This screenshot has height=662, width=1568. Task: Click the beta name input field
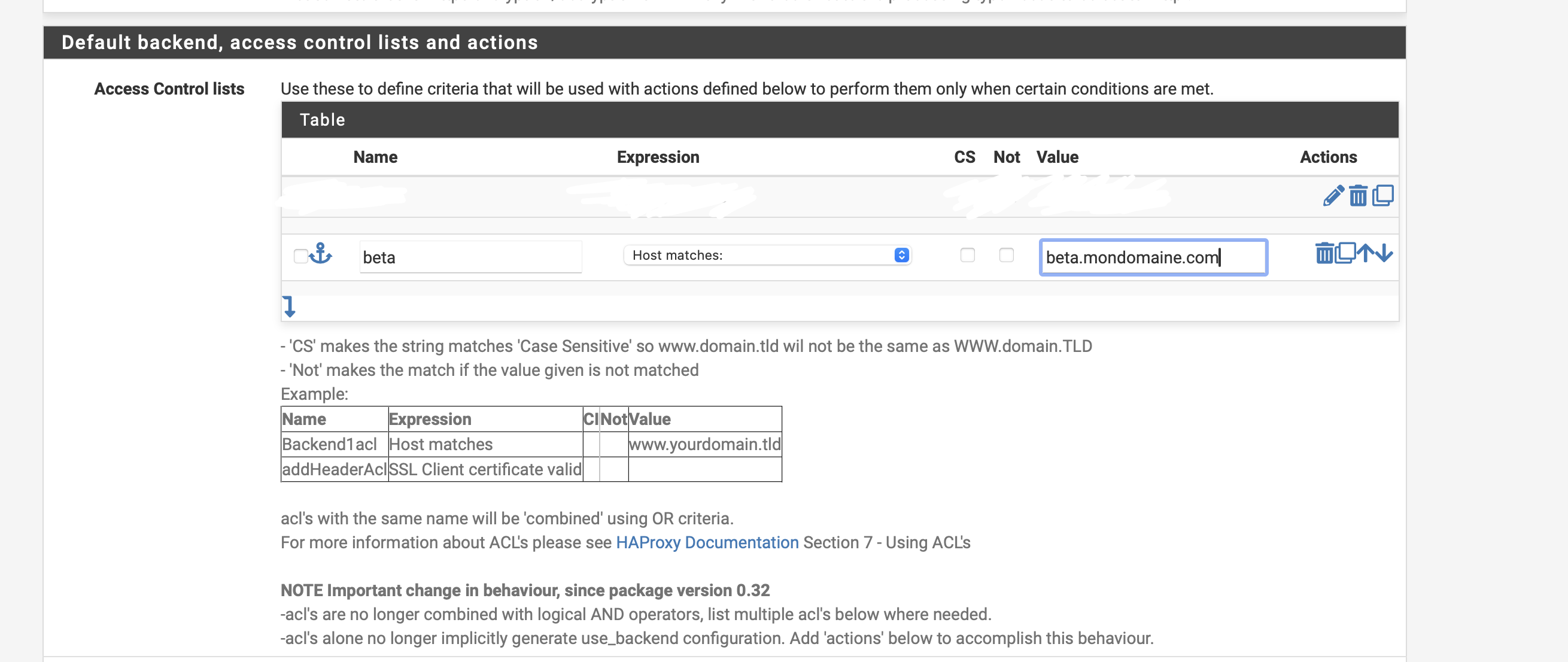click(x=470, y=257)
